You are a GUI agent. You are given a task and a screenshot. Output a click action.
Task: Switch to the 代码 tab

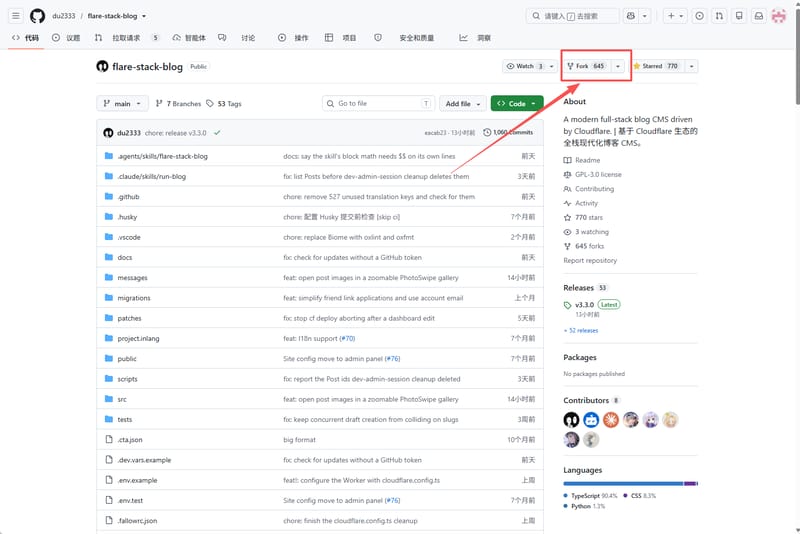tap(26, 38)
